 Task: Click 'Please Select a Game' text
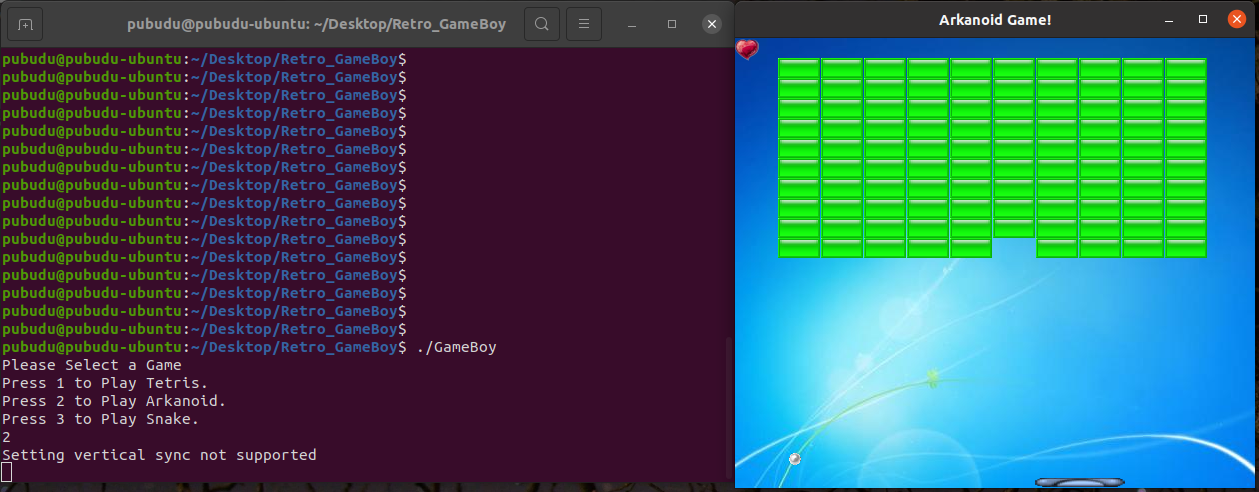(x=92, y=365)
